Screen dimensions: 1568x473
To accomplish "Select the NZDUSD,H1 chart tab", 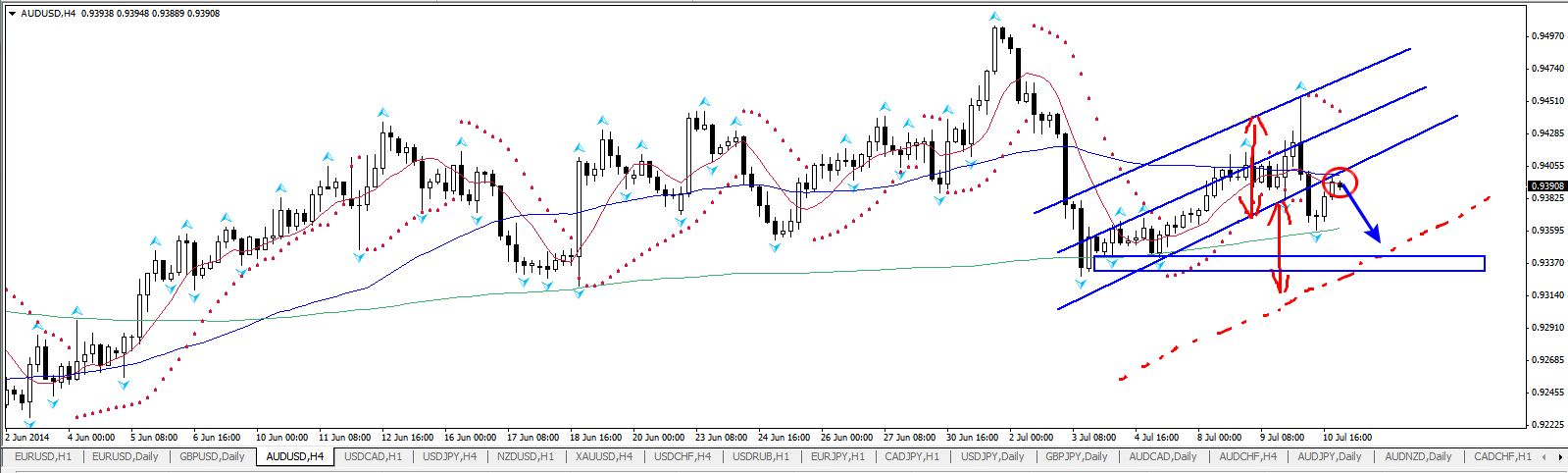I will (x=528, y=457).
